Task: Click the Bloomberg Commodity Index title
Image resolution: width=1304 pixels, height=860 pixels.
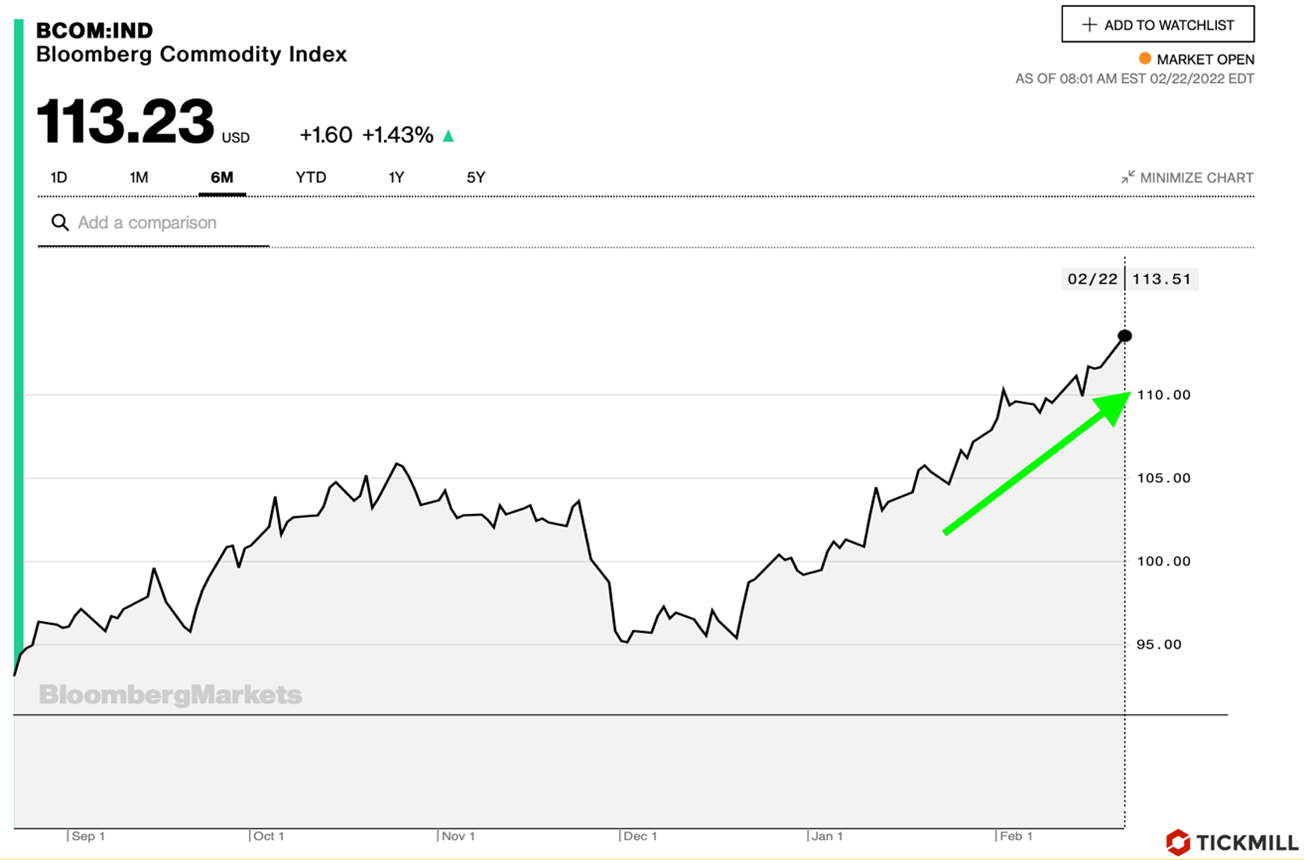Action: 192,54
